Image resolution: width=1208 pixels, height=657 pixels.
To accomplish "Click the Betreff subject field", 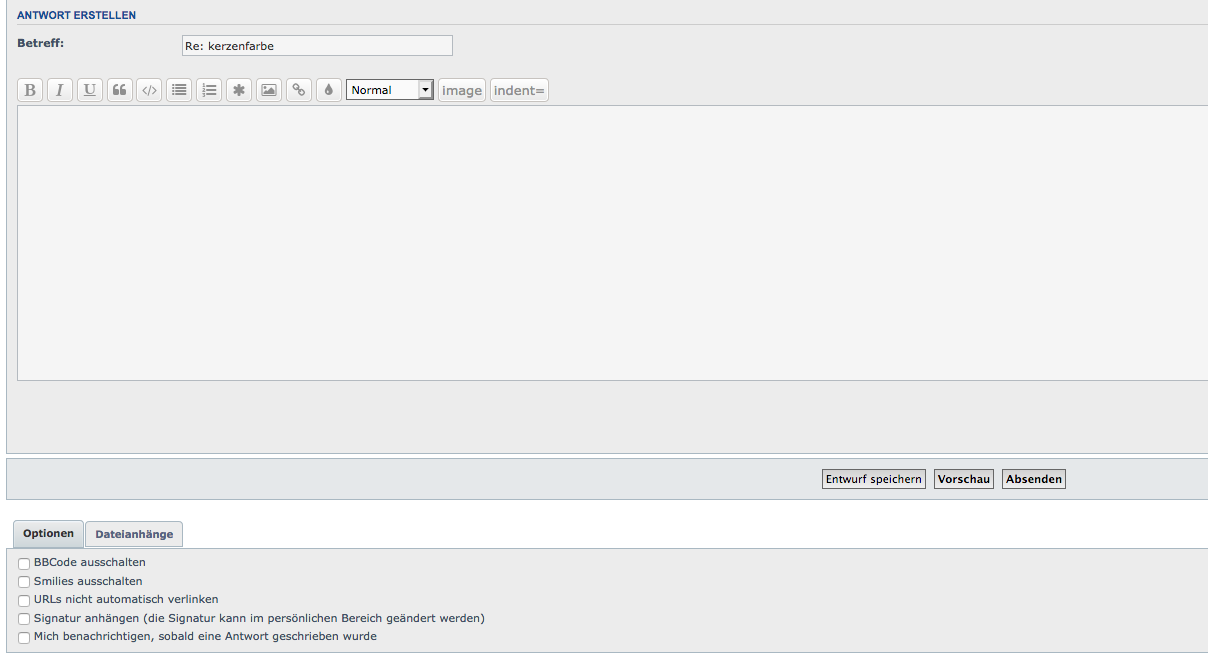I will pyautogui.click(x=316, y=46).
